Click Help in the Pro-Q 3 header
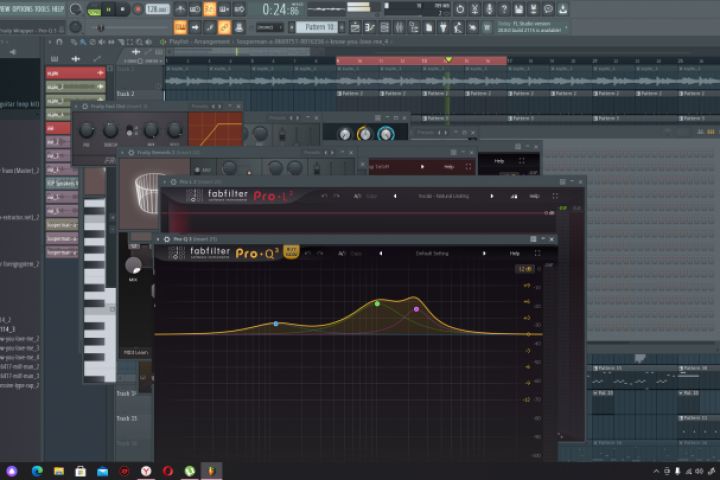Viewport: 720px width, 480px height. pos(515,254)
